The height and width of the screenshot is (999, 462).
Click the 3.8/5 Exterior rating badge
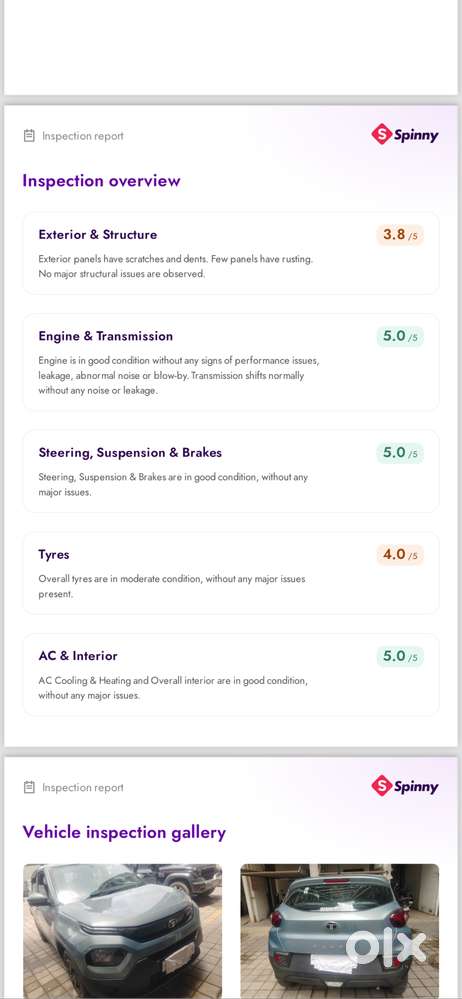[400, 235]
